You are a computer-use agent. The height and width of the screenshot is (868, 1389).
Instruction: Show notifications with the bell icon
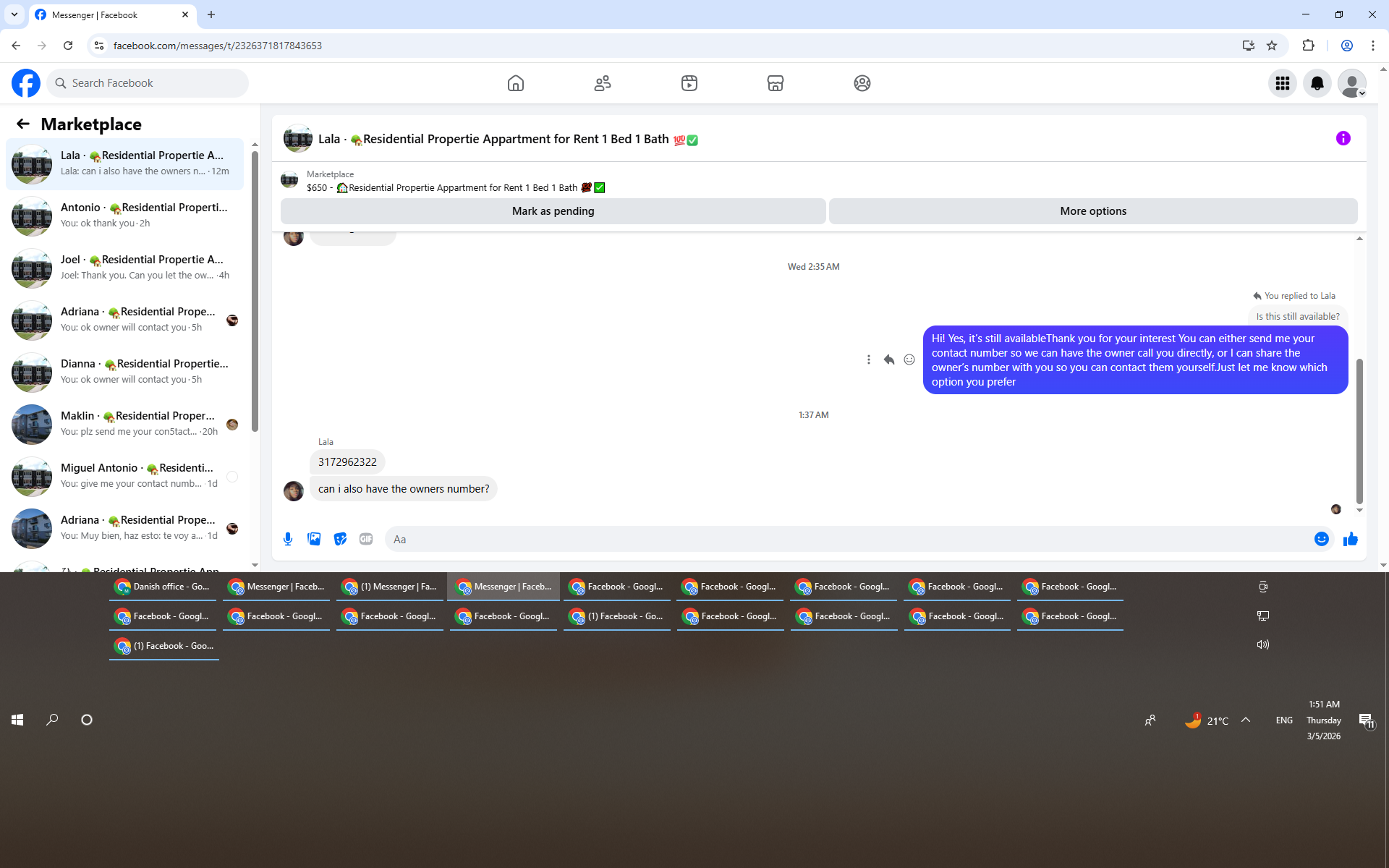[x=1317, y=83]
